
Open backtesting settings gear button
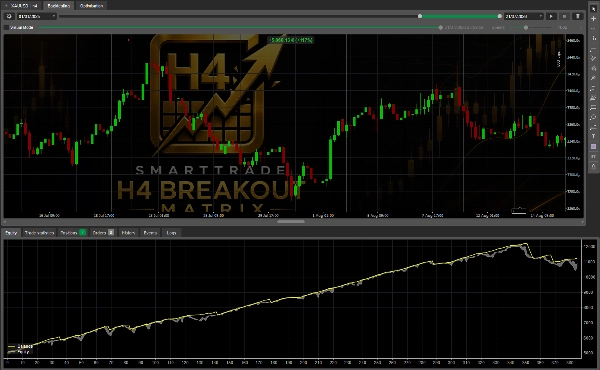click(9, 16)
